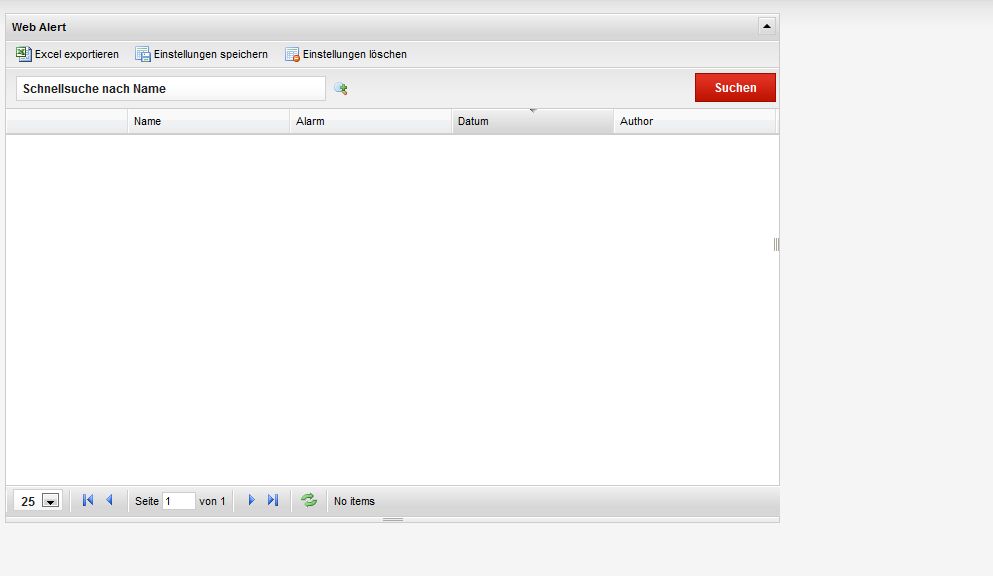Open the page size dropdown showing 25
Image resolution: width=993 pixels, height=576 pixels.
51,501
